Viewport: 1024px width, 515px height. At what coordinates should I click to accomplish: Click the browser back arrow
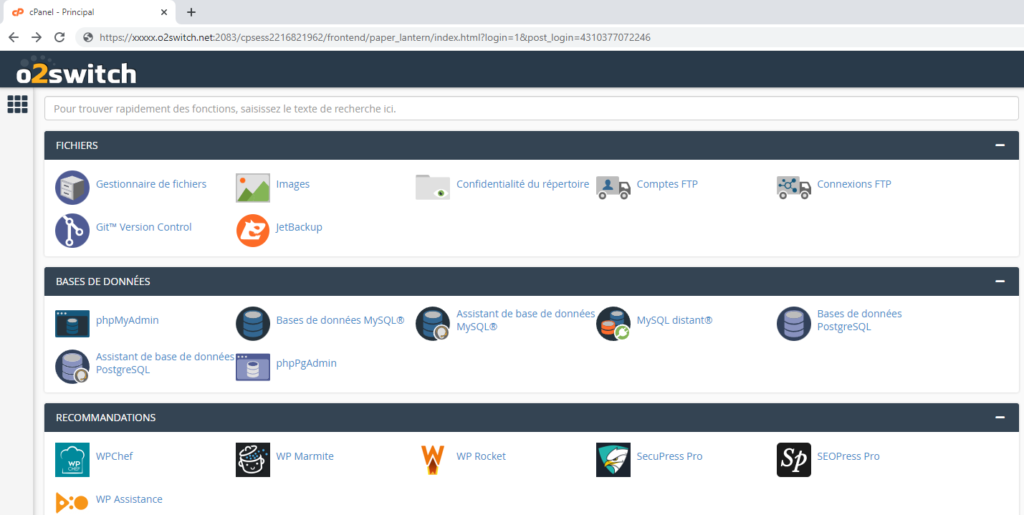(x=14, y=37)
